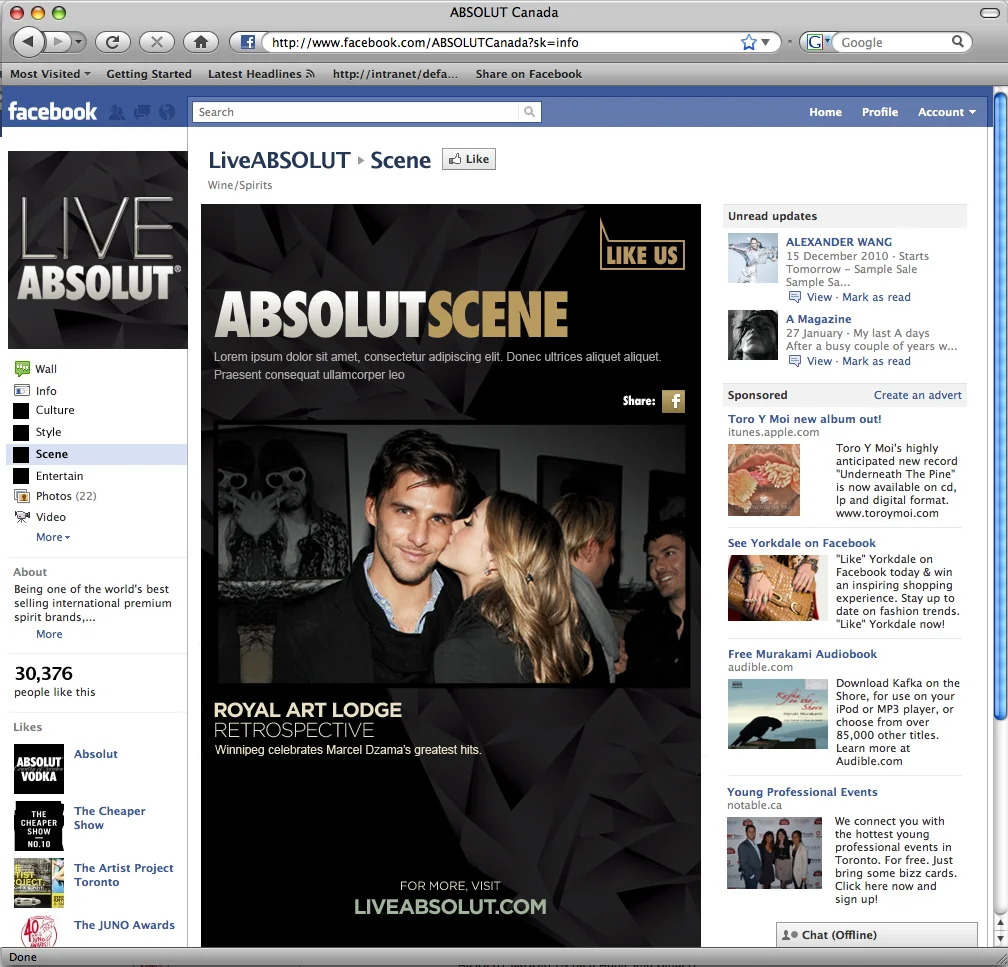1008x967 pixels.
Task: Open the Wall tab in sidebar
Action: pyautogui.click(x=46, y=369)
